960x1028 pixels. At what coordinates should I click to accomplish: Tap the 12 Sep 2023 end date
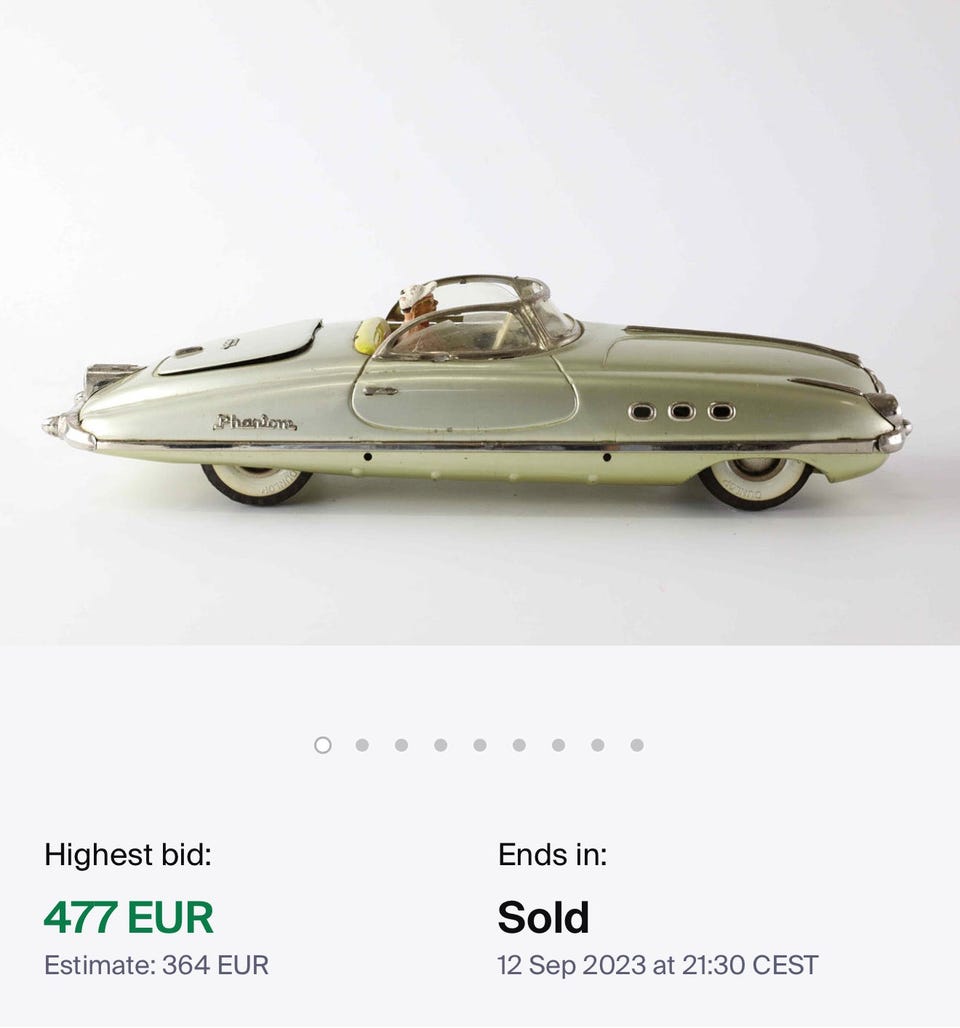pos(658,965)
